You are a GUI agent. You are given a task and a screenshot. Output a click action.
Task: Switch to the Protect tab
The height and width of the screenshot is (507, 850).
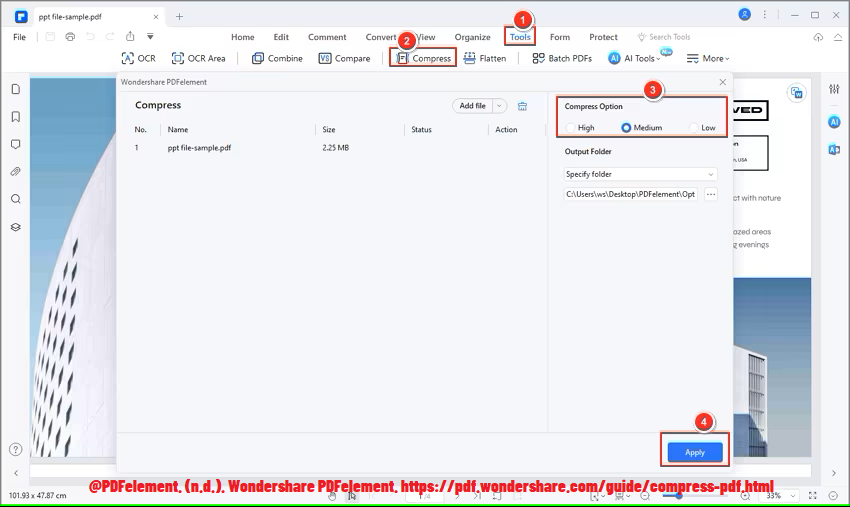coord(603,37)
